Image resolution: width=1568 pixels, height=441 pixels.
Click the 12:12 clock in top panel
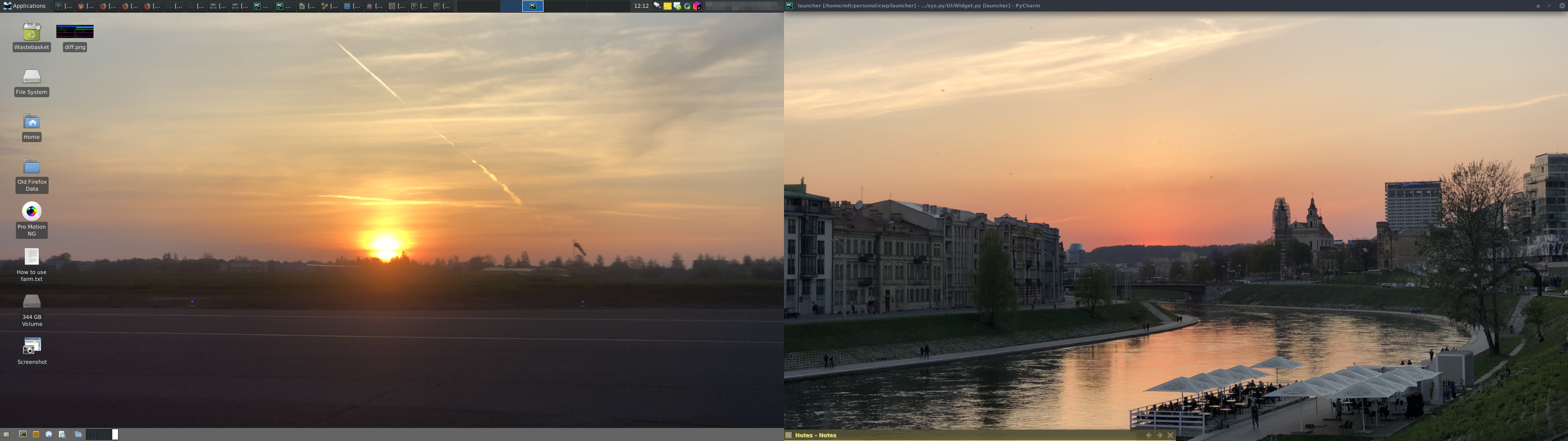(641, 6)
